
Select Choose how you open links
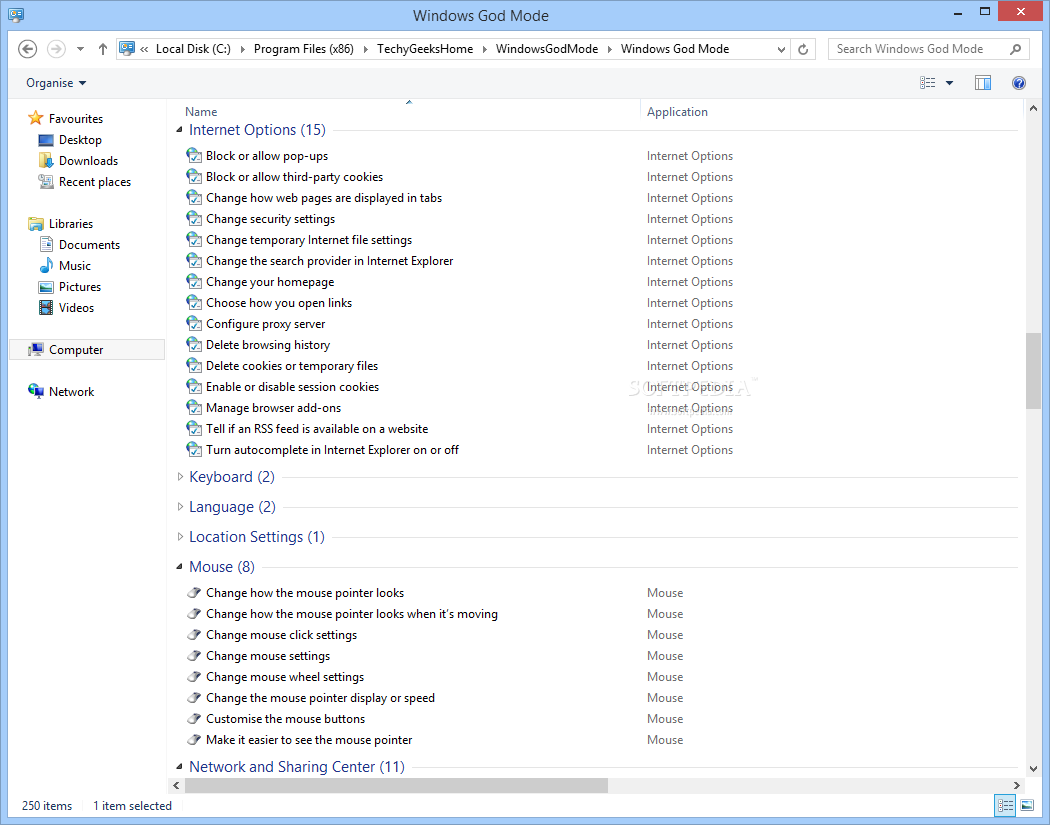click(279, 303)
